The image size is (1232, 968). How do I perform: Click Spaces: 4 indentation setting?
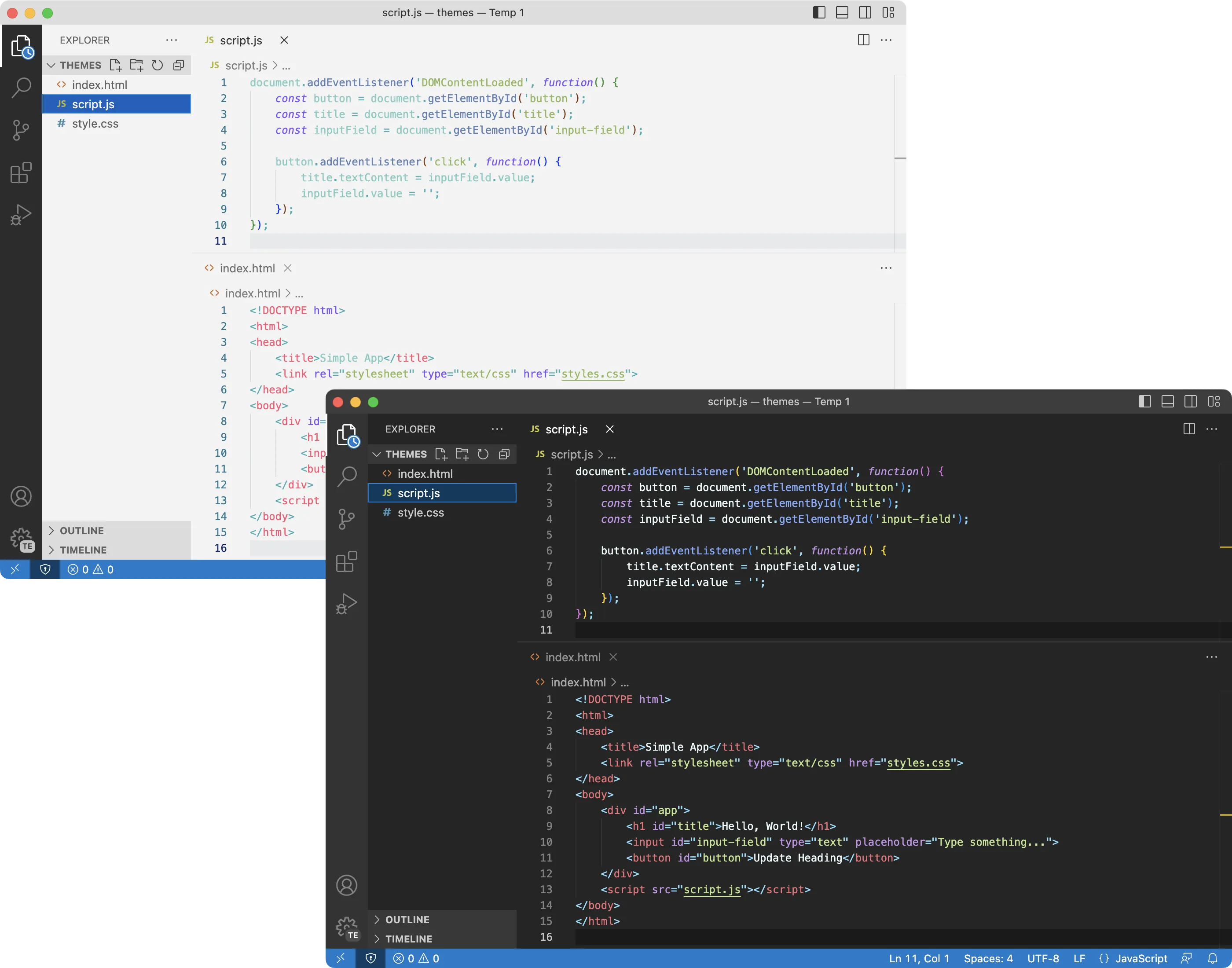click(x=988, y=958)
